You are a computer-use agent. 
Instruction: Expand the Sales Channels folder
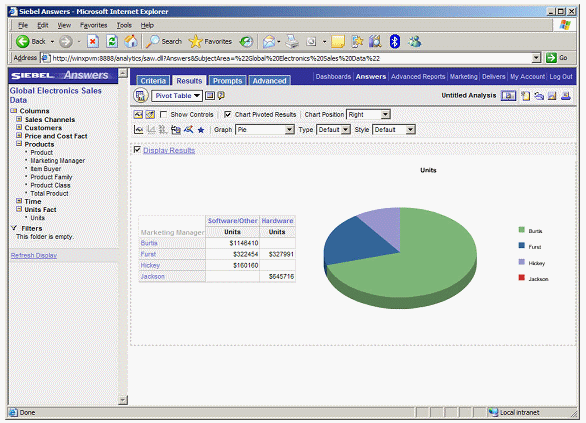point(19,119)
